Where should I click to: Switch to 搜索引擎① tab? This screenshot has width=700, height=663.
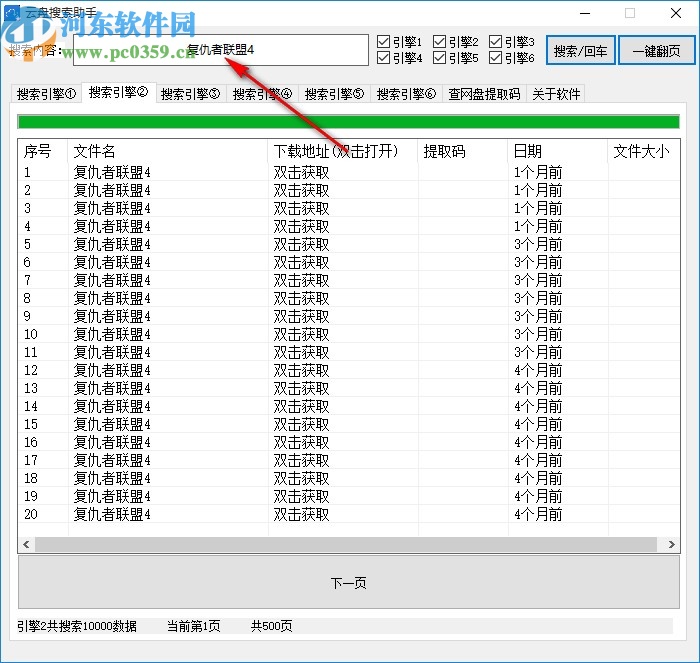click(x=46, y=94)
